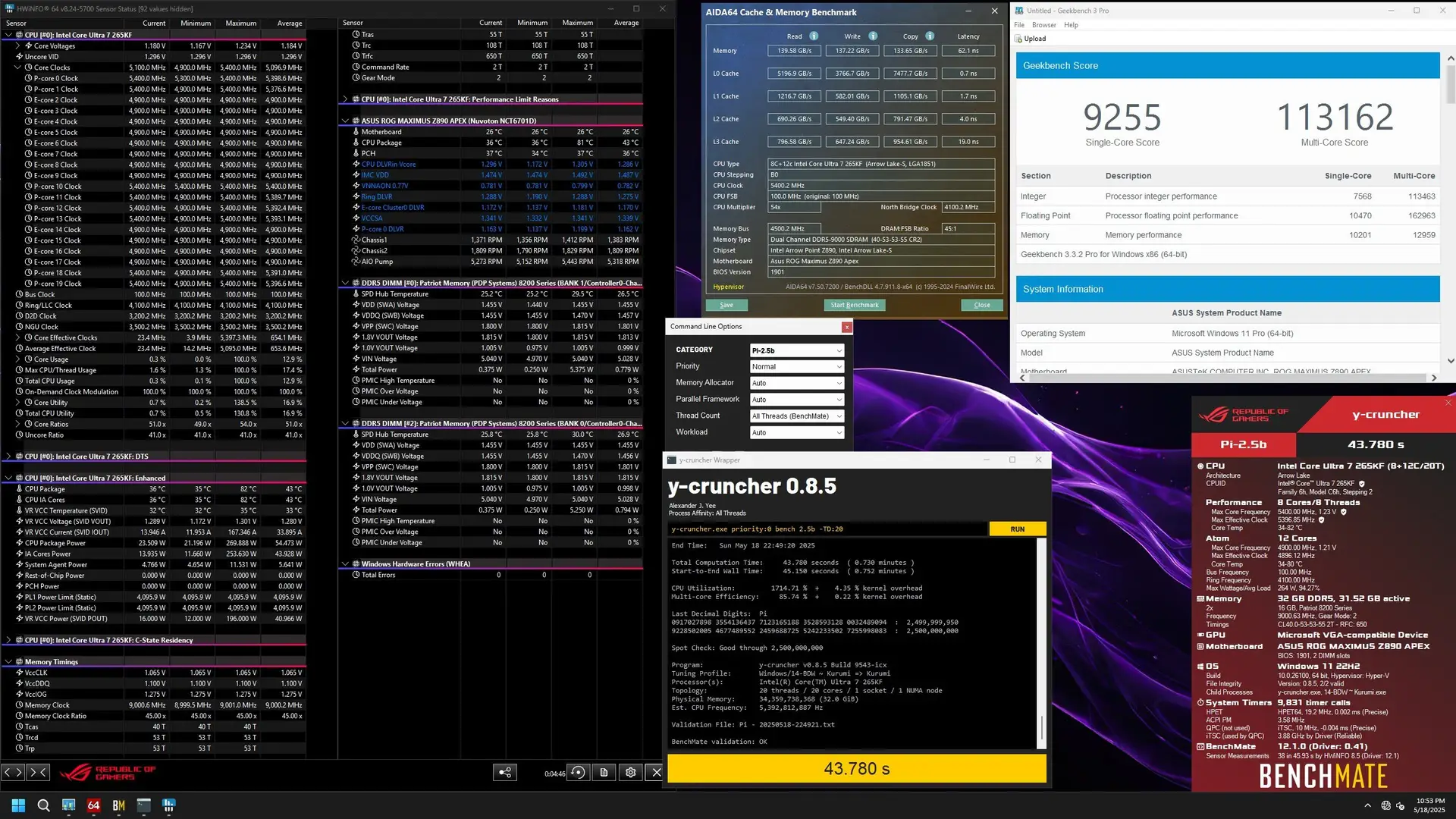1456x819 pixels.
Task: Expand the Performance Limit Reasons section
Action: (345, 99)
